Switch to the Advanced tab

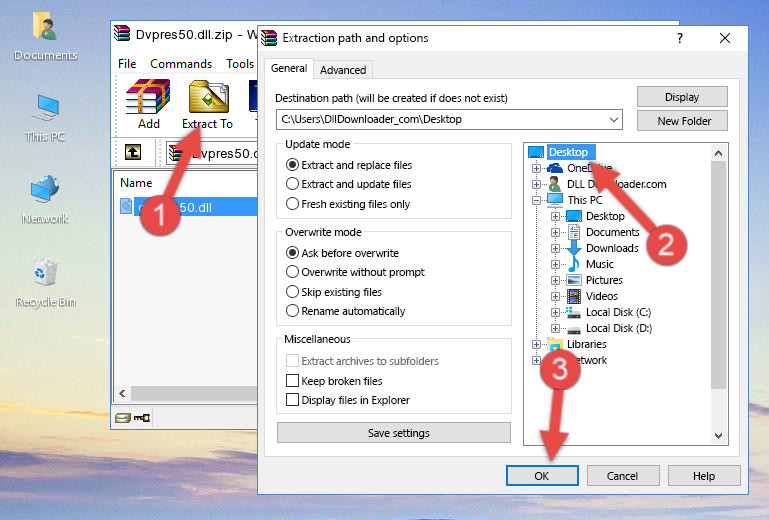343,70
